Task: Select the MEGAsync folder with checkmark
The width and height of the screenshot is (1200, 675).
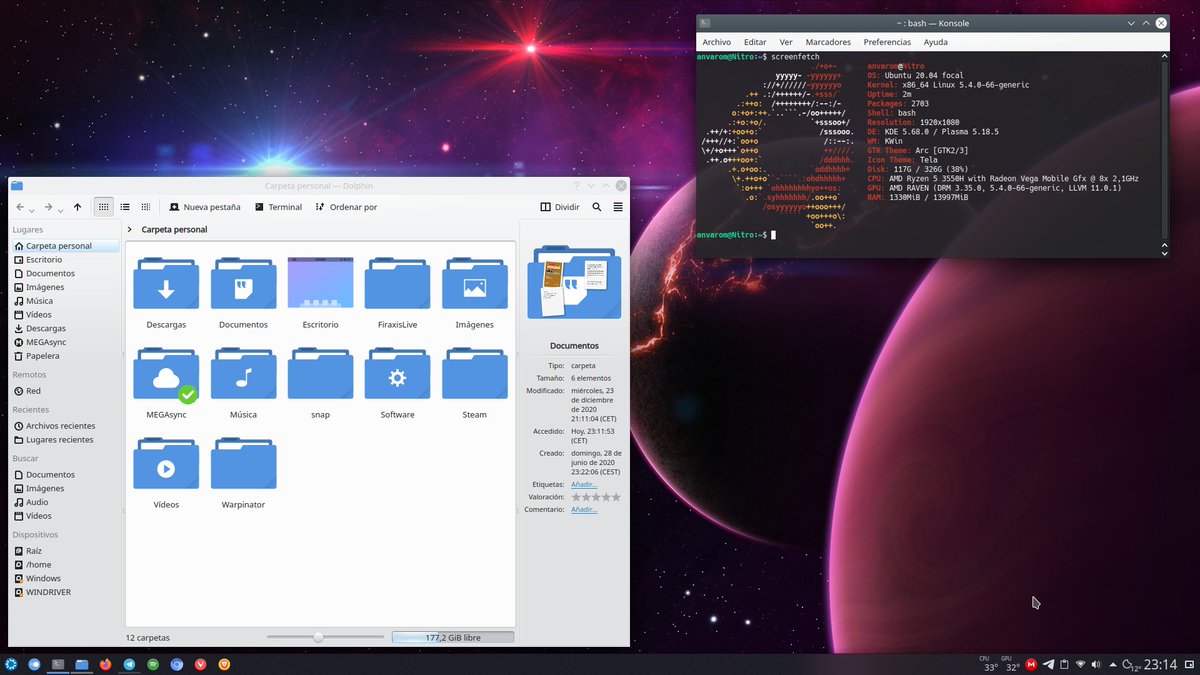Action: click(x=166, y=375)
